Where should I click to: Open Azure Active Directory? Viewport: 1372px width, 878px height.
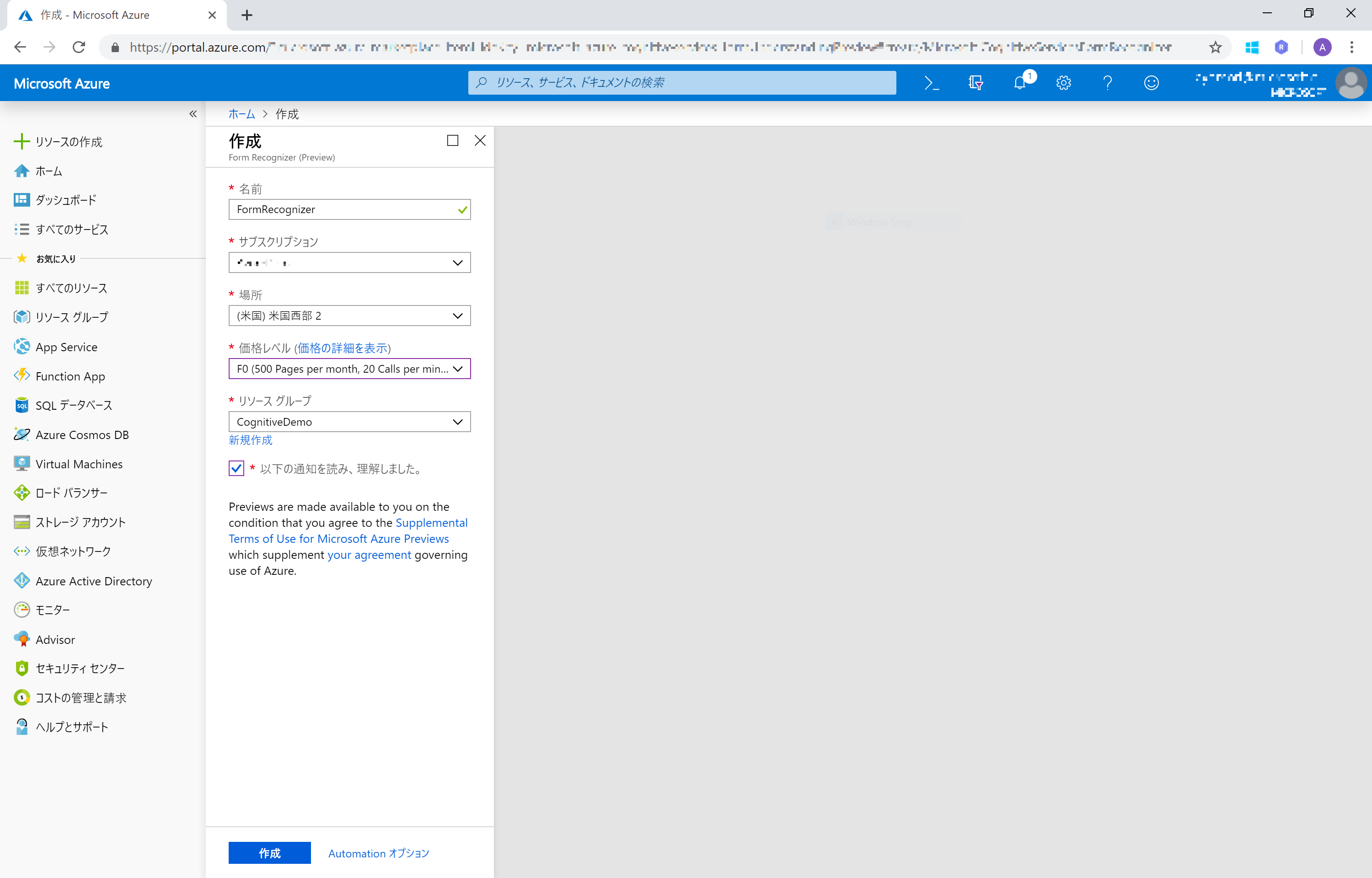93,580
